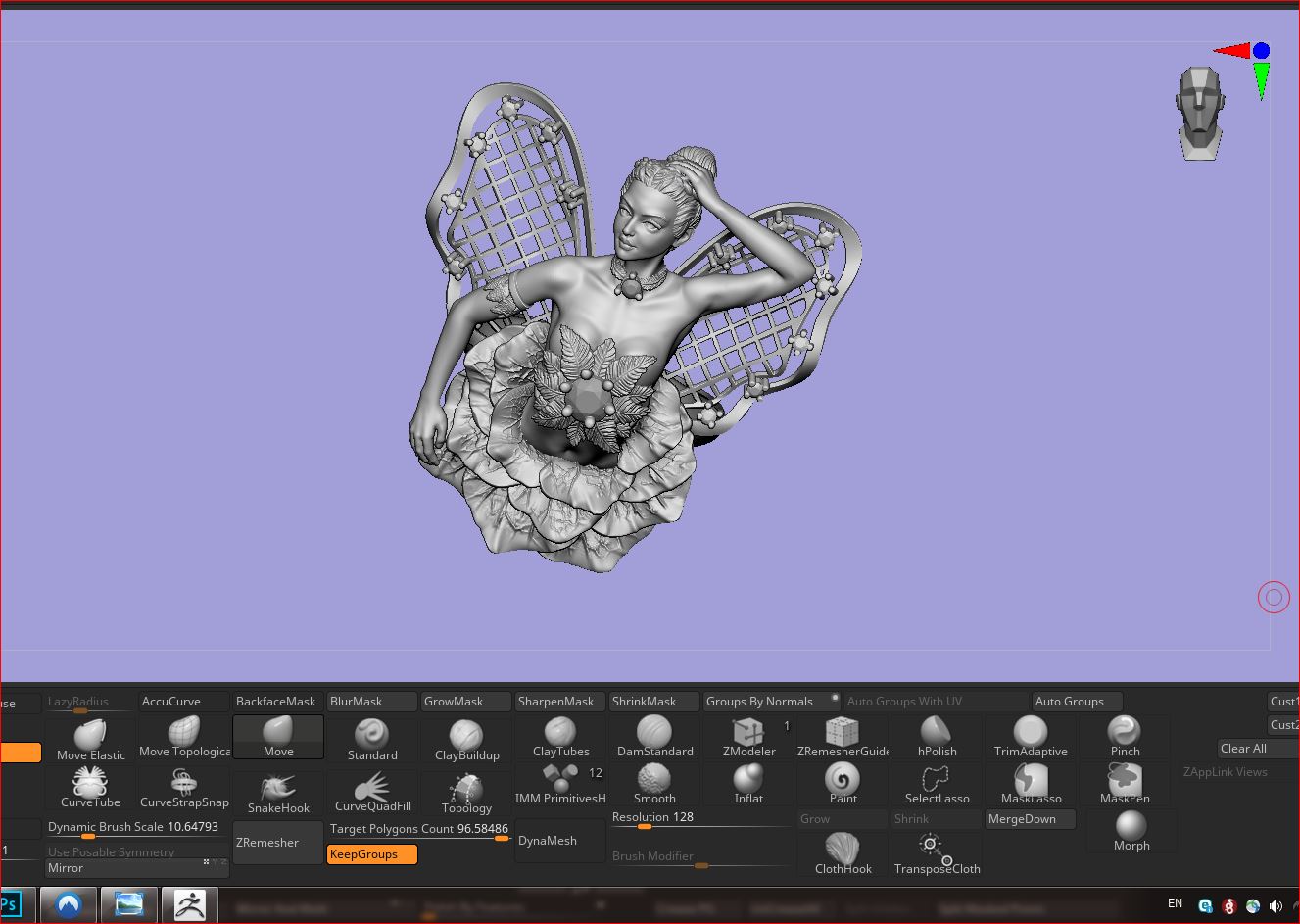1300x924 pixels.
Task: Toggle BackfaceMask on
Action: click(x=276, y=702)
